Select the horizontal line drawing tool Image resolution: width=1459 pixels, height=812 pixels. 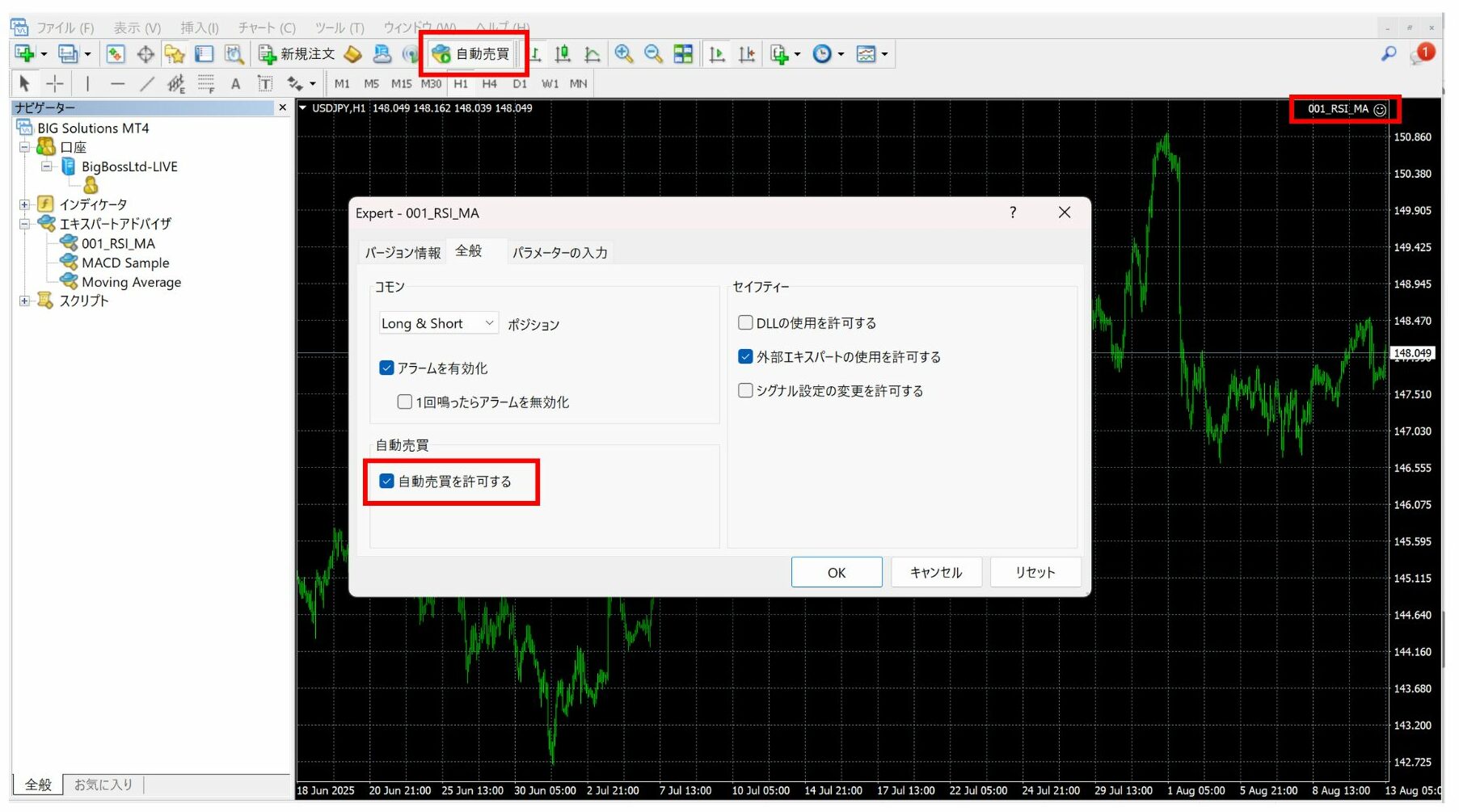tap(117, 83)
